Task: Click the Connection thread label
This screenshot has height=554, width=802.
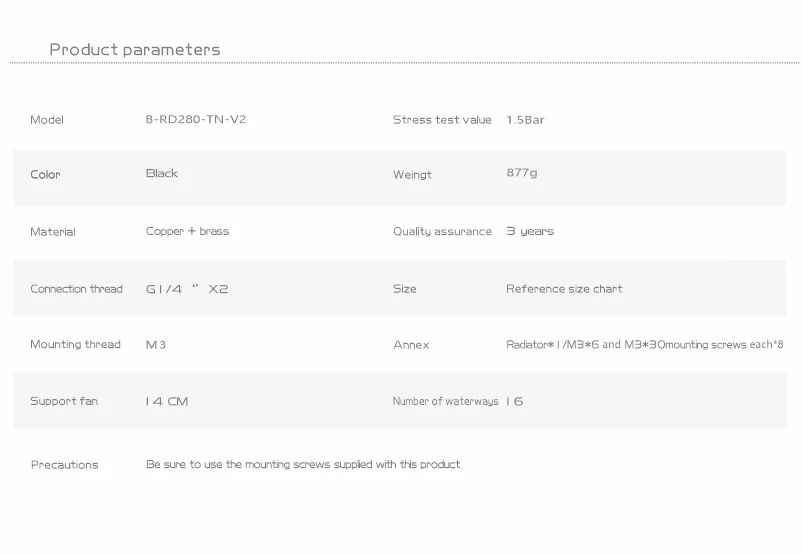Action: [x=76, y=289]
